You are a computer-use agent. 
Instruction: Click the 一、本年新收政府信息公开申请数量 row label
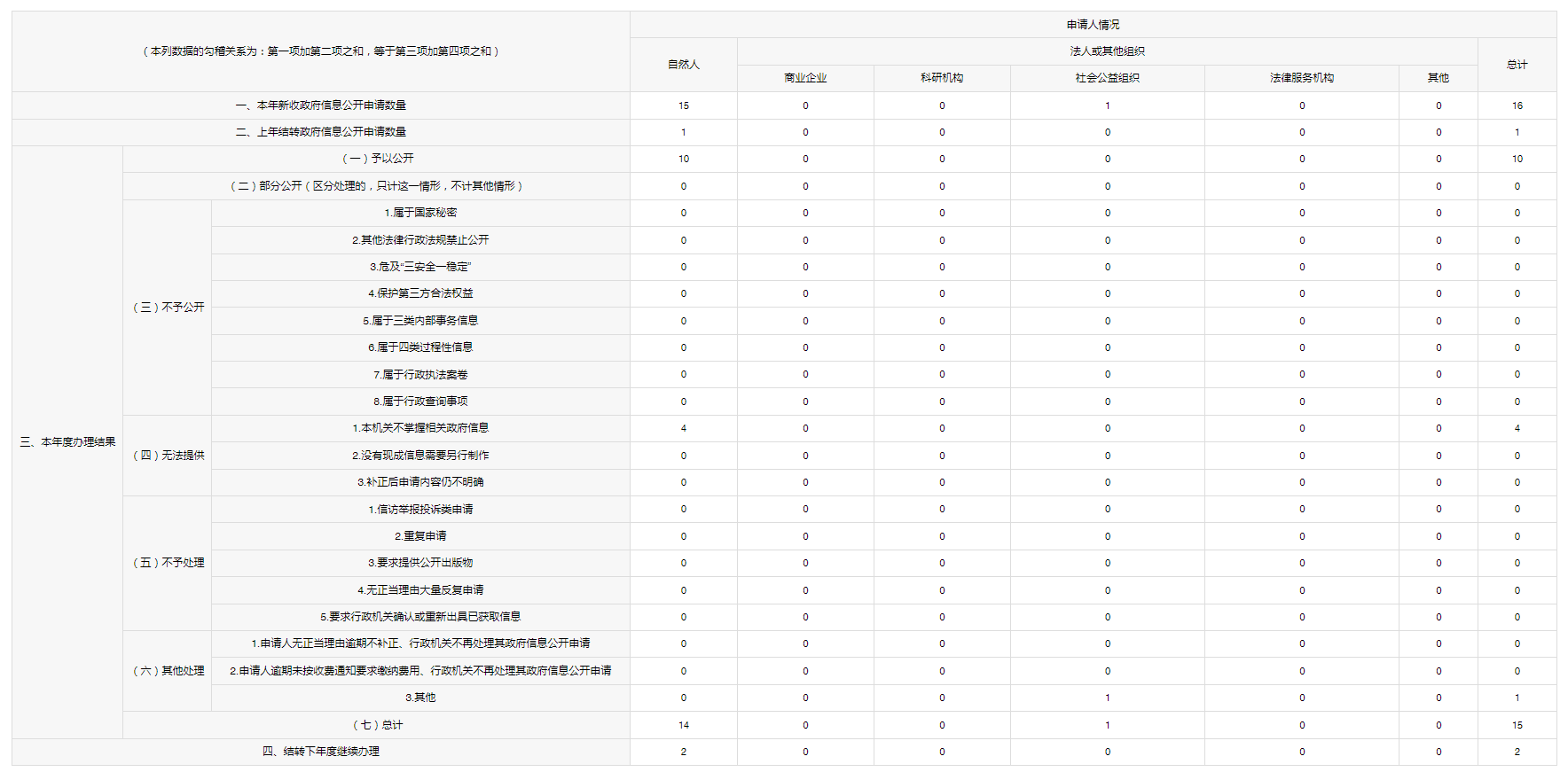[x=321, y=105]
